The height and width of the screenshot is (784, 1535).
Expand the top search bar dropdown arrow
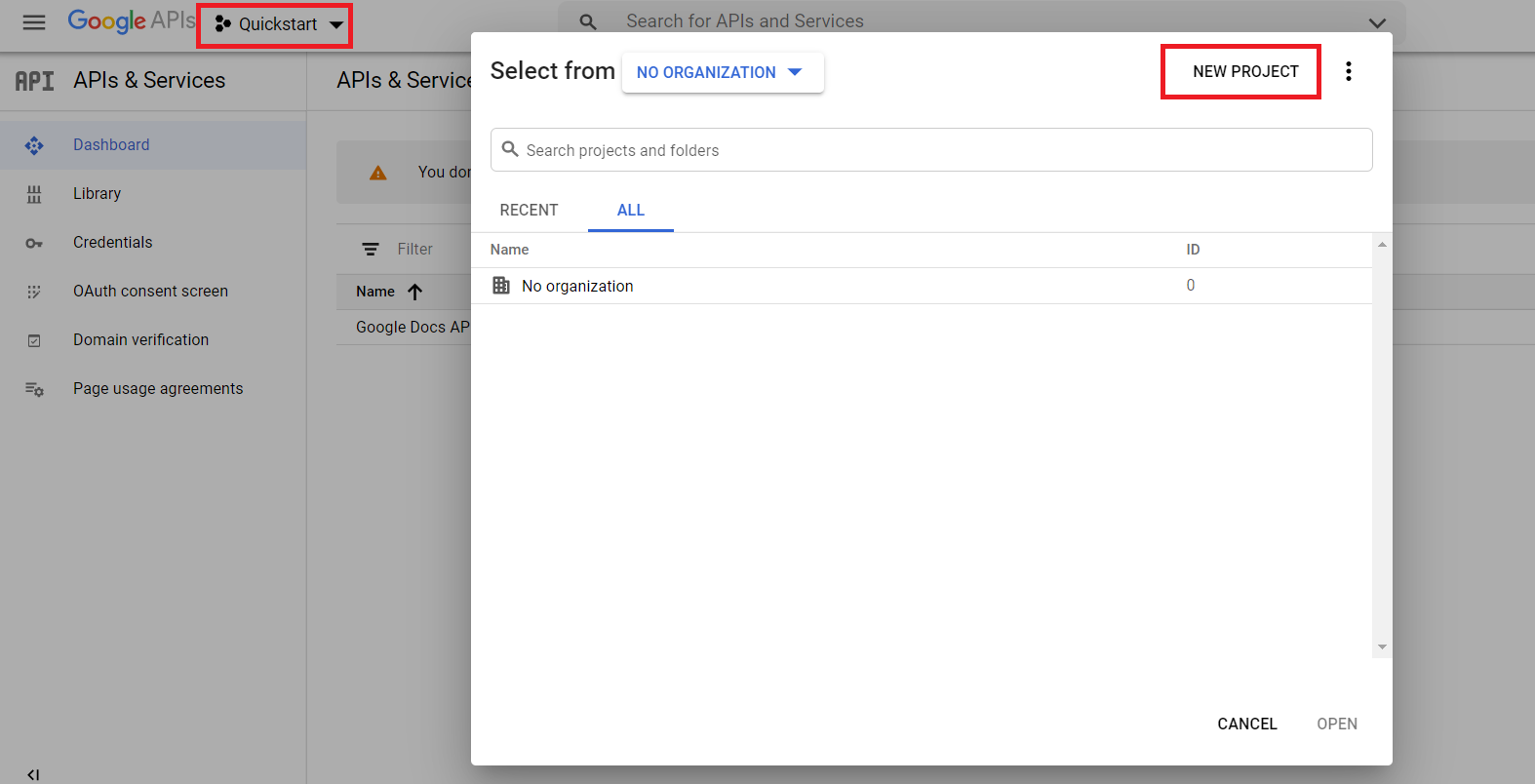click(1376, 22)
